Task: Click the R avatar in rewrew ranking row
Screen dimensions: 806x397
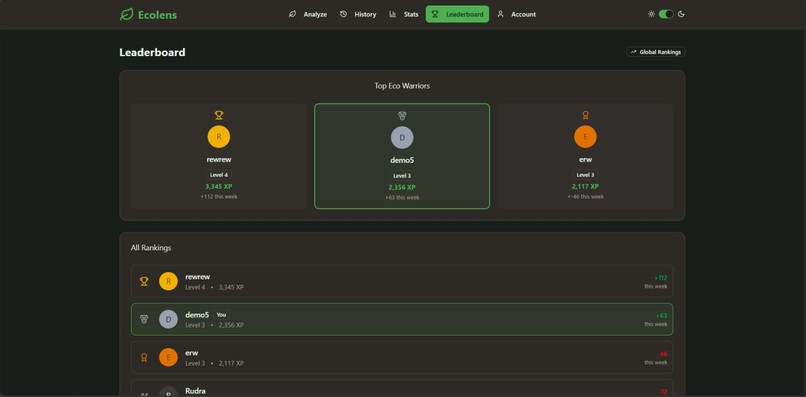Action: [169, 281]
